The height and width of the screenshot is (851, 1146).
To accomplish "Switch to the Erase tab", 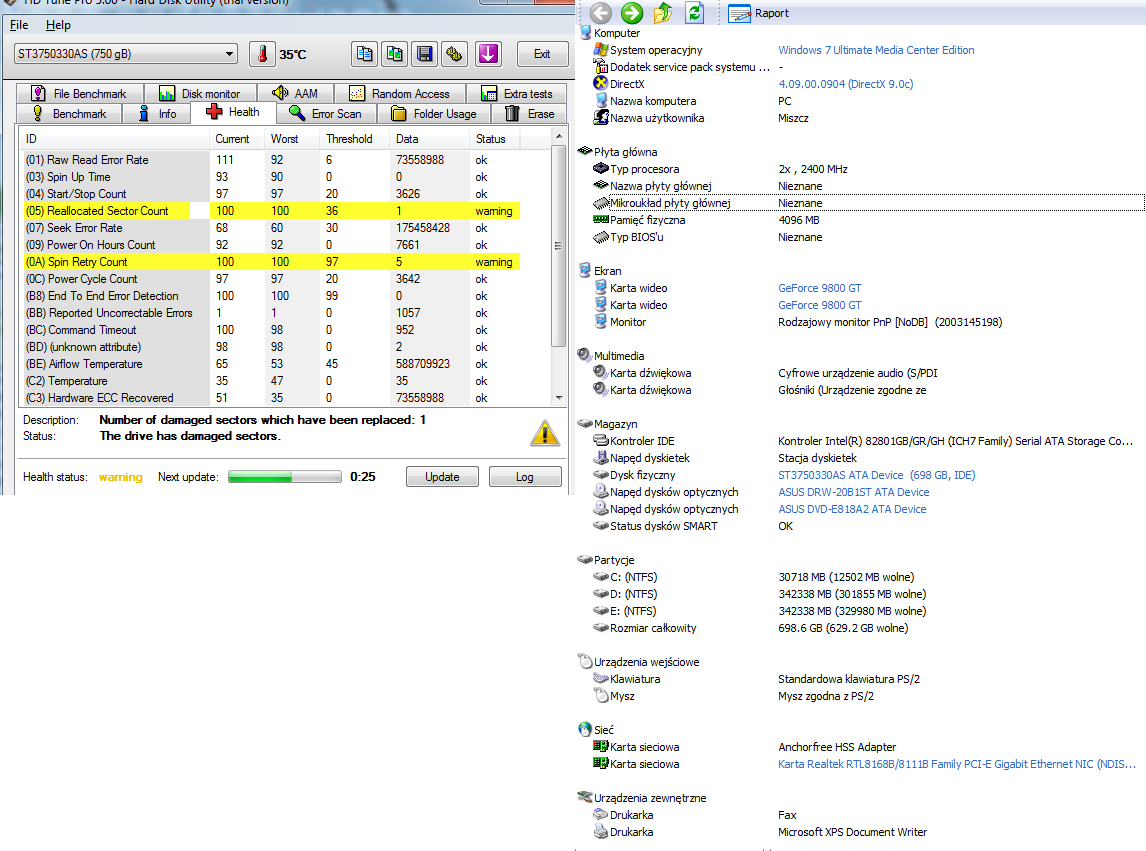I will point(529,114).
